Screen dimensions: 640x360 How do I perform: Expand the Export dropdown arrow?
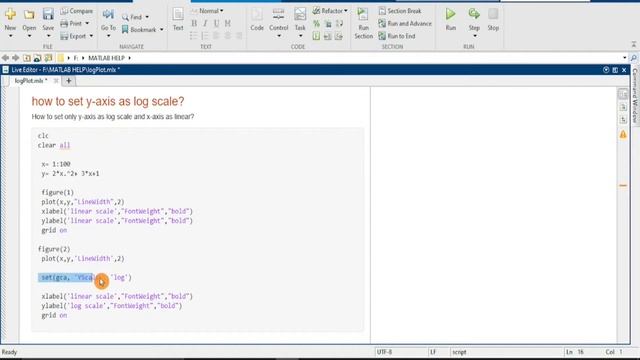coord(91,36)
